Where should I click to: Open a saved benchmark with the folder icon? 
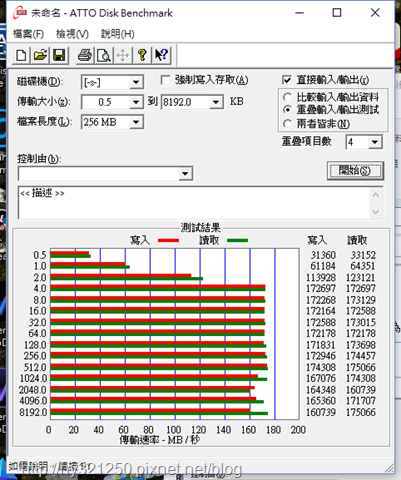click(x=40, y=55)
